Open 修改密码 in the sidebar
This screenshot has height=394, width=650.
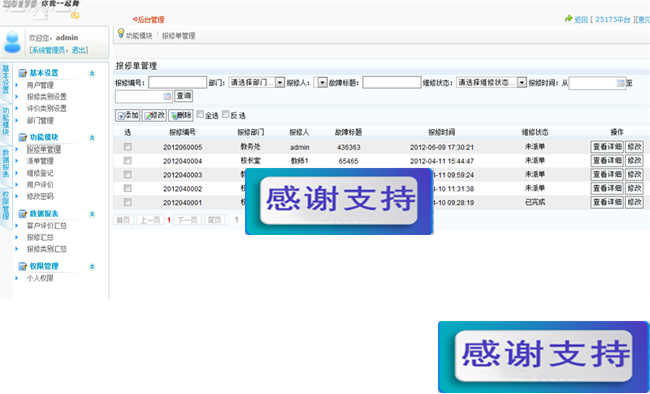click(x=40, y=196)
